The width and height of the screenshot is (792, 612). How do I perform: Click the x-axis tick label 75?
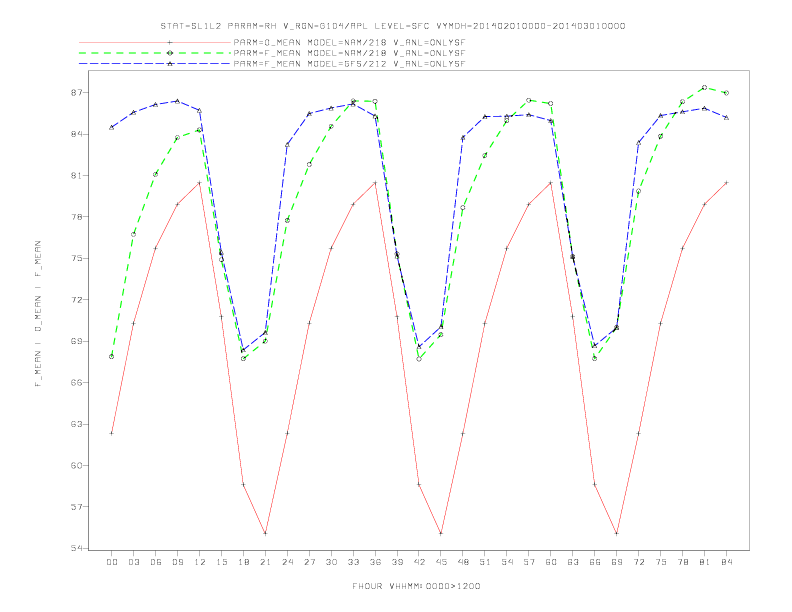[x=661, y=562]
